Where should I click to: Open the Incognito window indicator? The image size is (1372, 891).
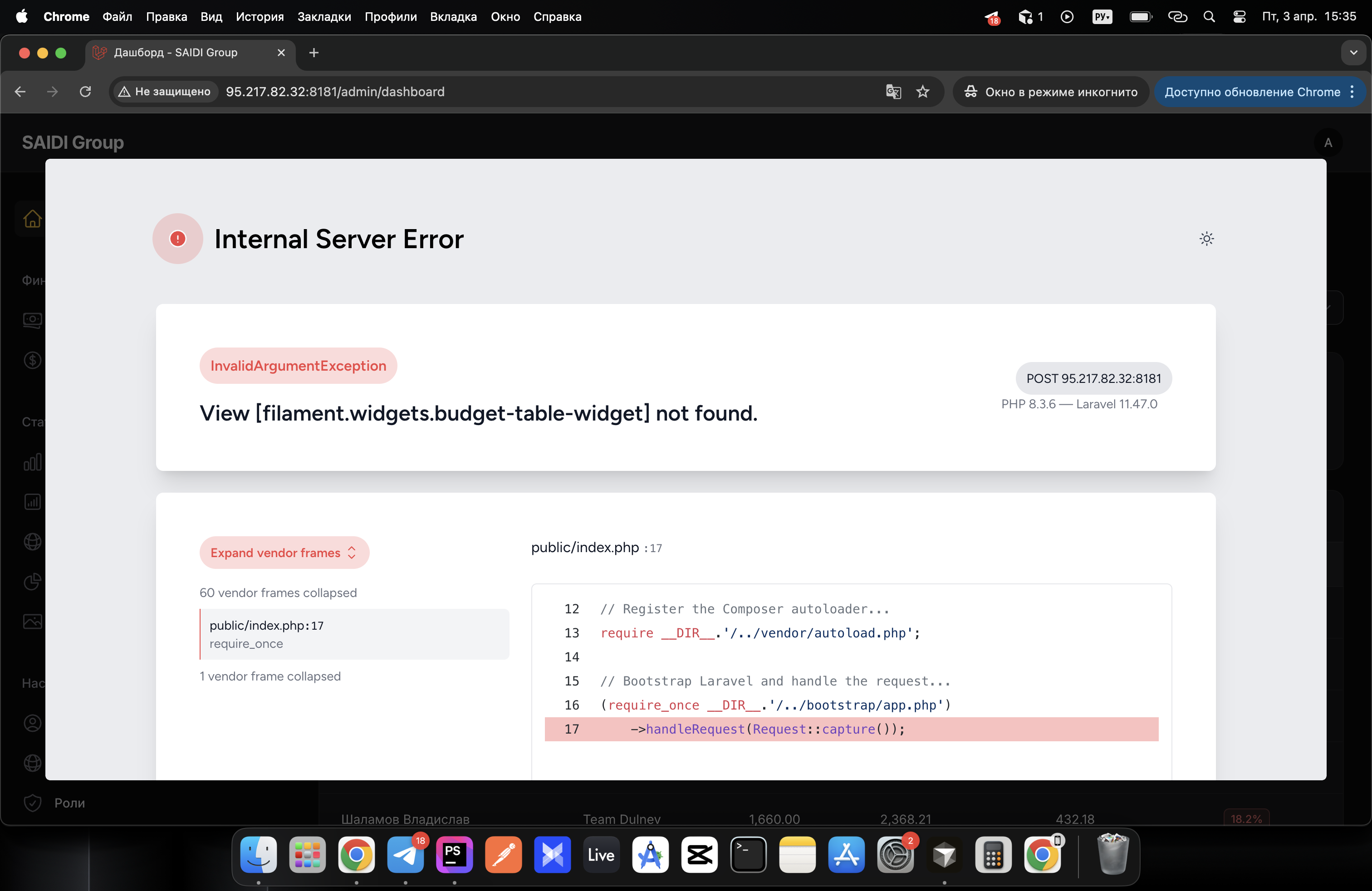(1051, 92)
